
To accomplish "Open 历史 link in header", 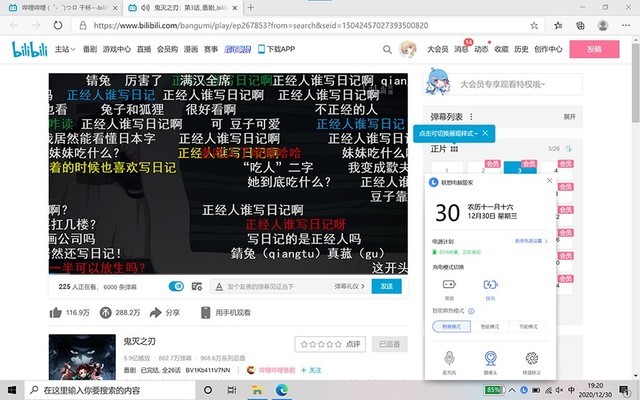I will (521, 49).
